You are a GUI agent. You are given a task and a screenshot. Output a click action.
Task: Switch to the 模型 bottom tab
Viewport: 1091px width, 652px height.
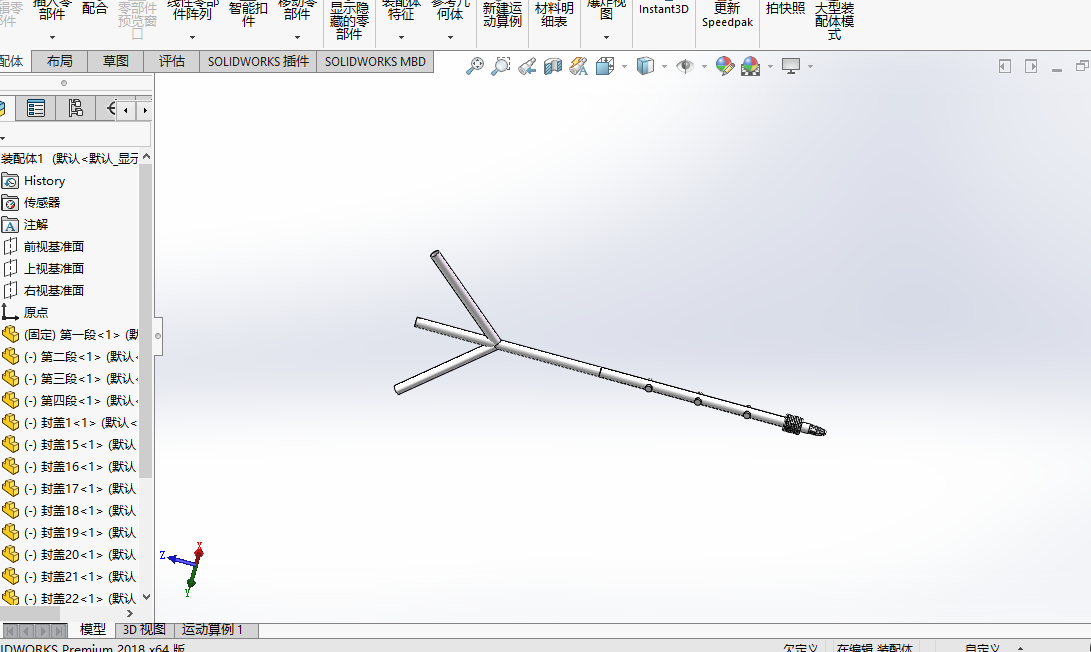pos(93,630)
